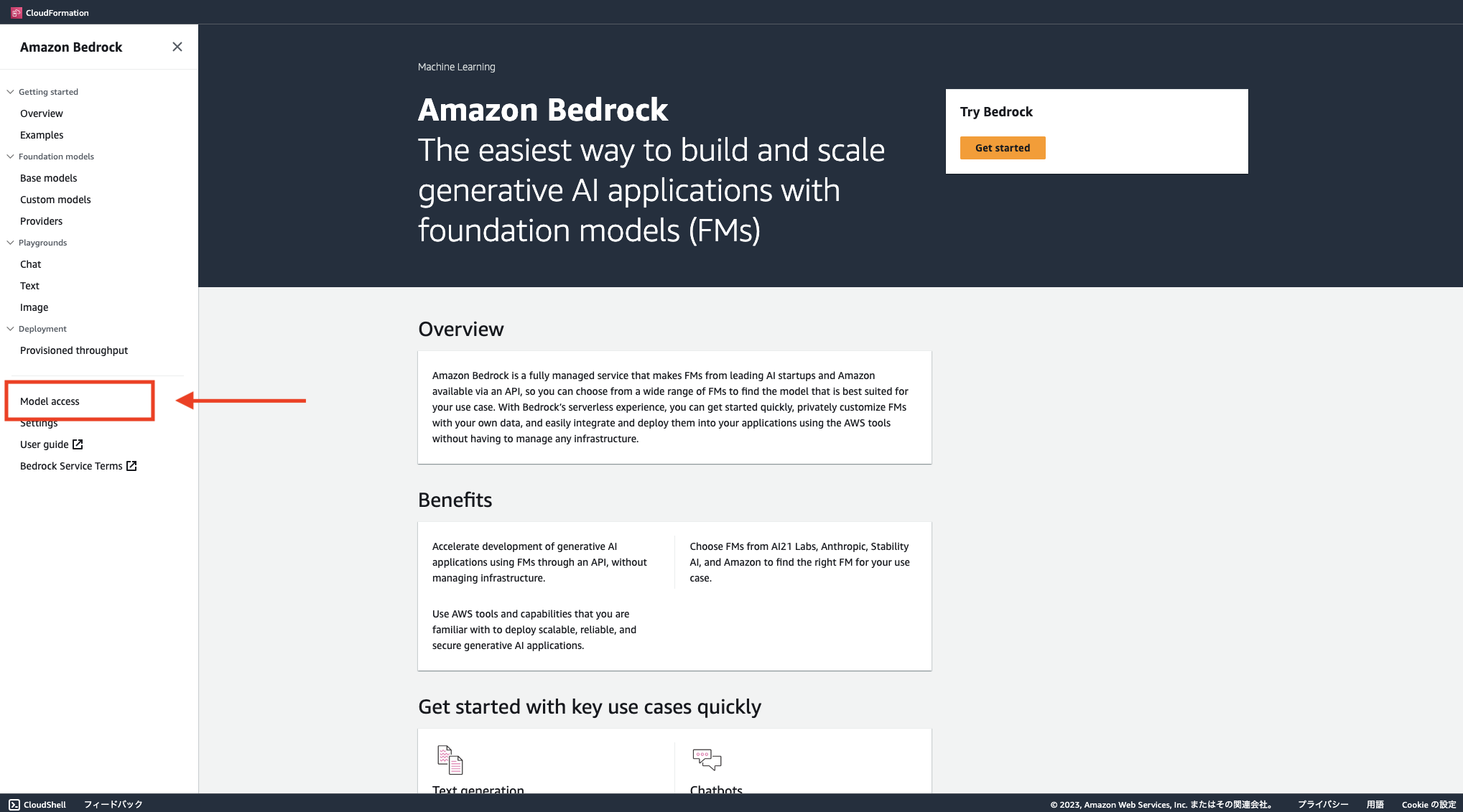Click the external link icon beside User guide
The image size is (1463, 812).
tap(77, 444)
